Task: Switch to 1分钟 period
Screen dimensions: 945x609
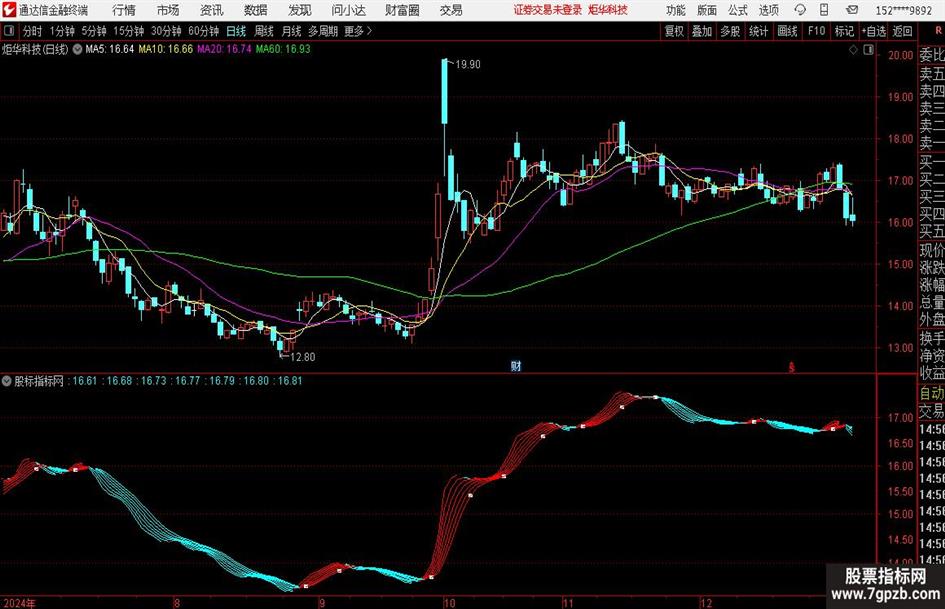Action: (62, 31)
